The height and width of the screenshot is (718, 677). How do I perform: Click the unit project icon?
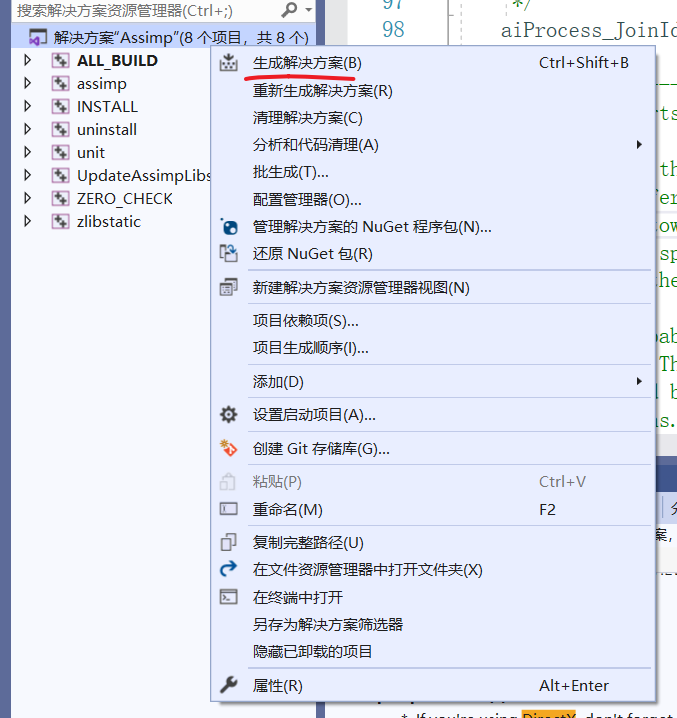point(60,152)
